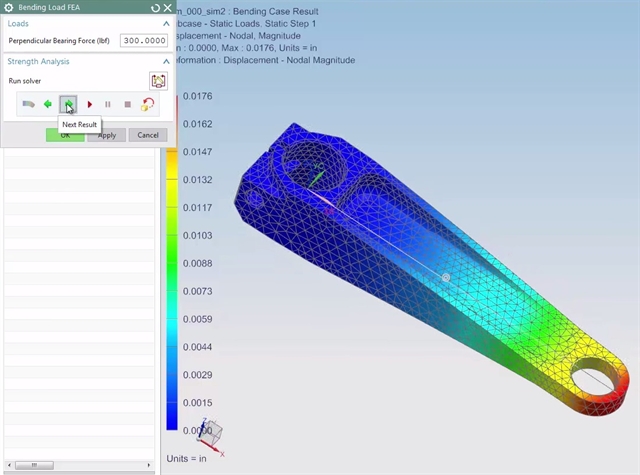Click the 0.0176 legend maximum value

point(198,96)
